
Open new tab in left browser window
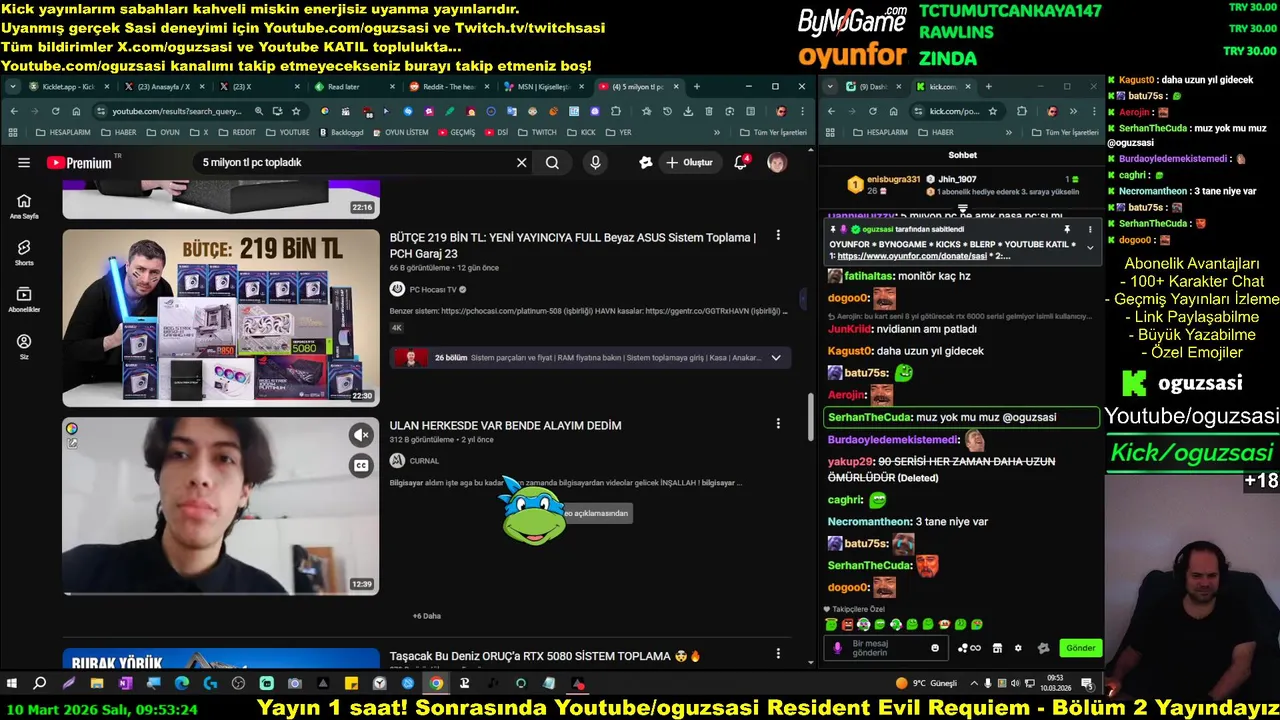coord(697,87)
